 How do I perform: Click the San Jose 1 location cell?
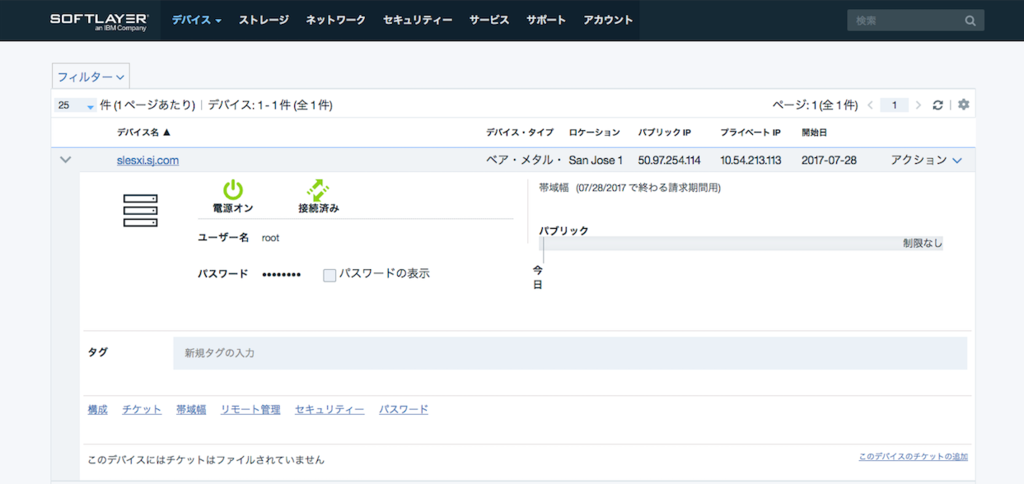[x=596, y=160]
